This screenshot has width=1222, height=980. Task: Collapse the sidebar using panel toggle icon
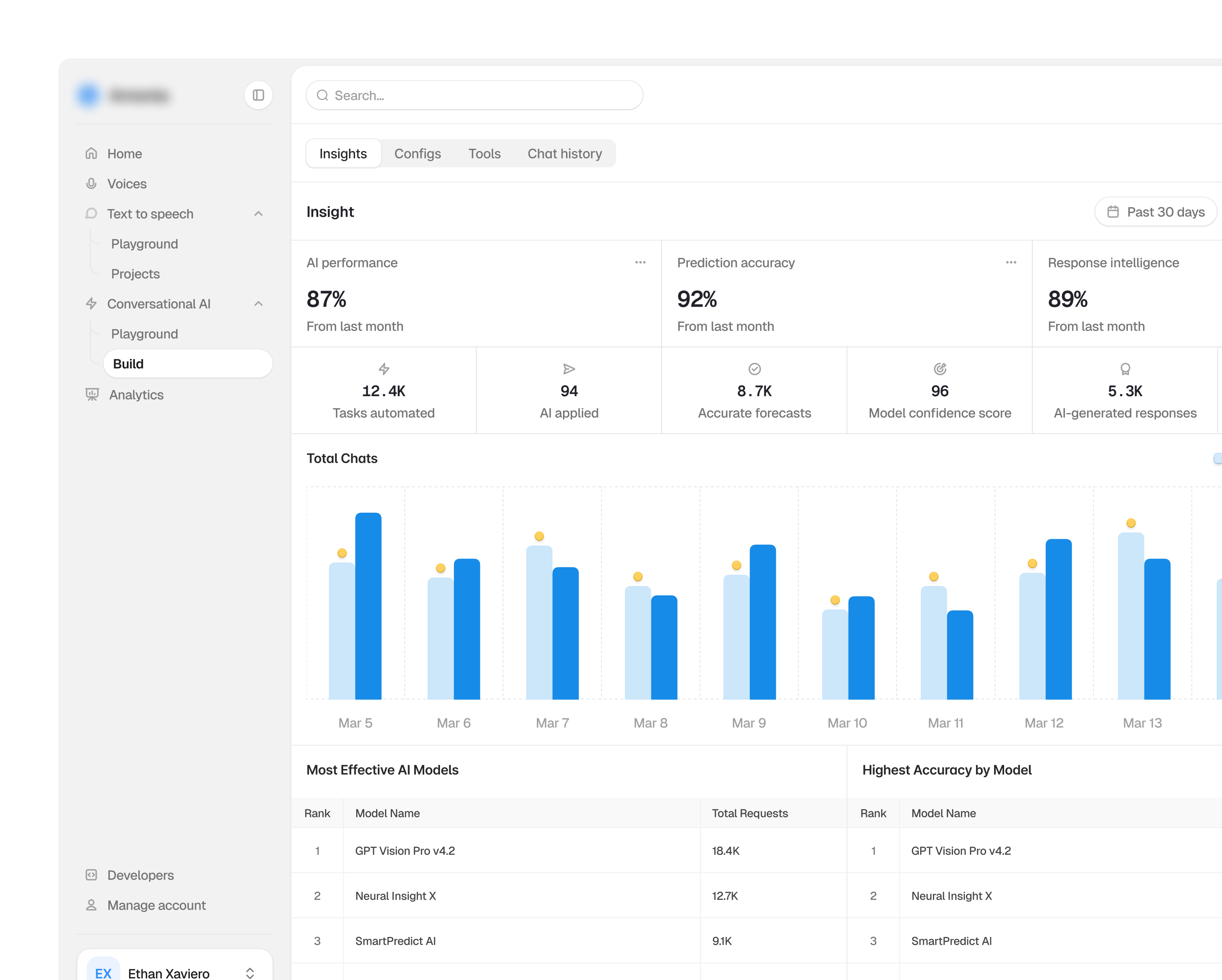259,95
